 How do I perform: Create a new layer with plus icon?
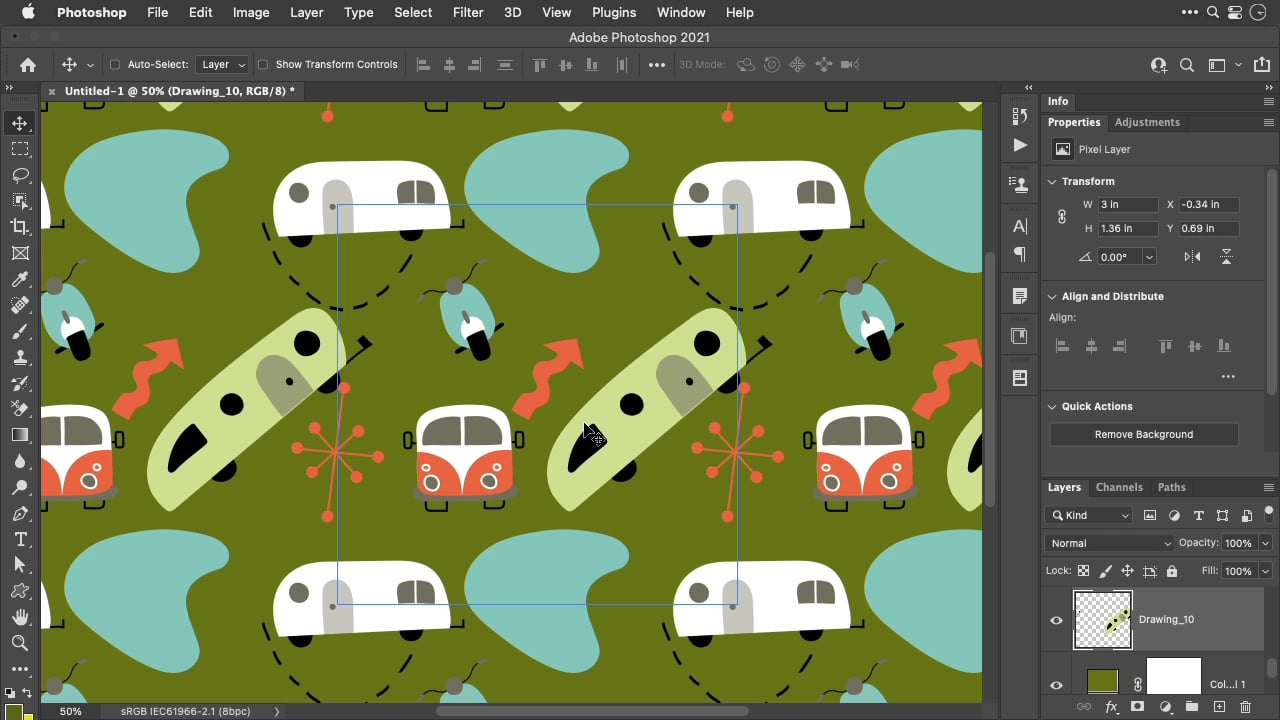pyautogui.click(x=1219, y=707)
